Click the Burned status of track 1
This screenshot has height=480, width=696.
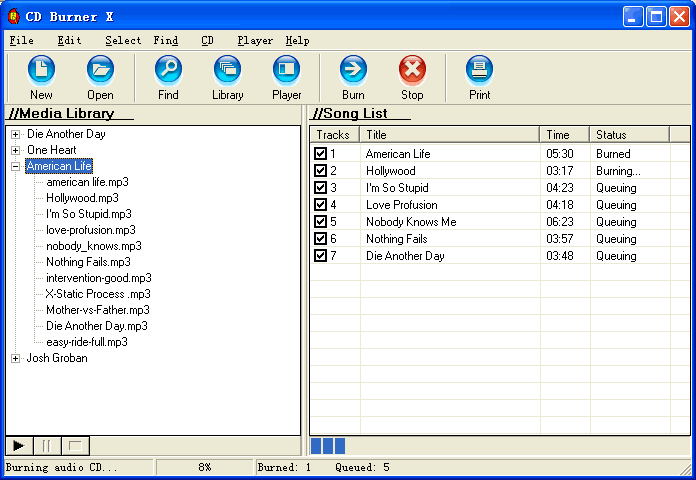pos(613,154)
